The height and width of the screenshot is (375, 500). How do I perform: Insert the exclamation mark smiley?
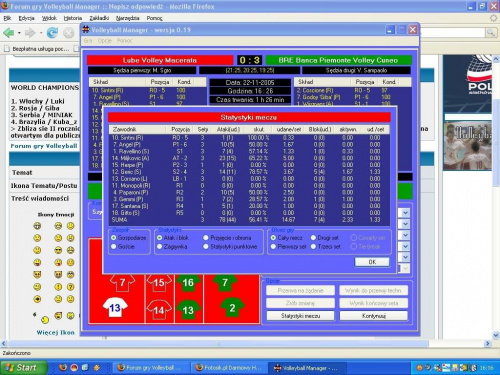click(x=58, y=287)
